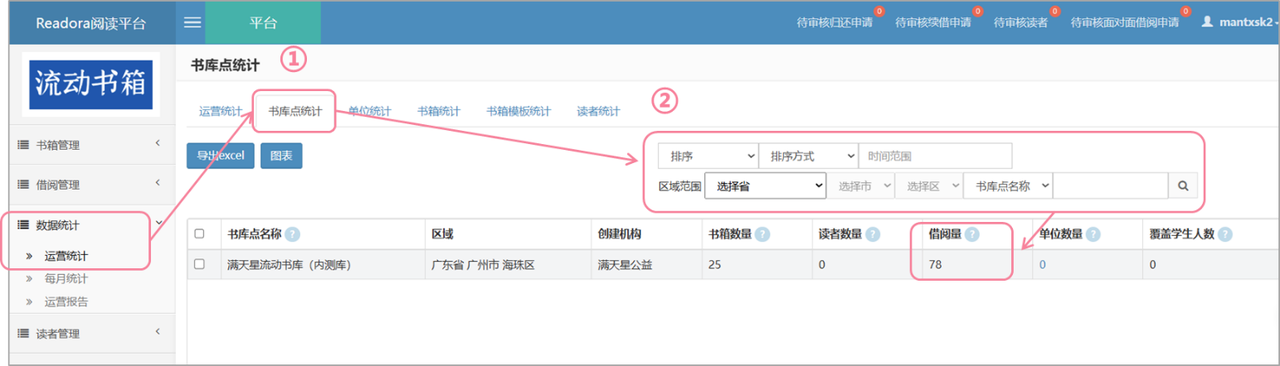The height and width of the screenshot is (366, 1280).
Task: Open help icon beside 覆盖学生人数 header
Action: (x=1224, y=234)
